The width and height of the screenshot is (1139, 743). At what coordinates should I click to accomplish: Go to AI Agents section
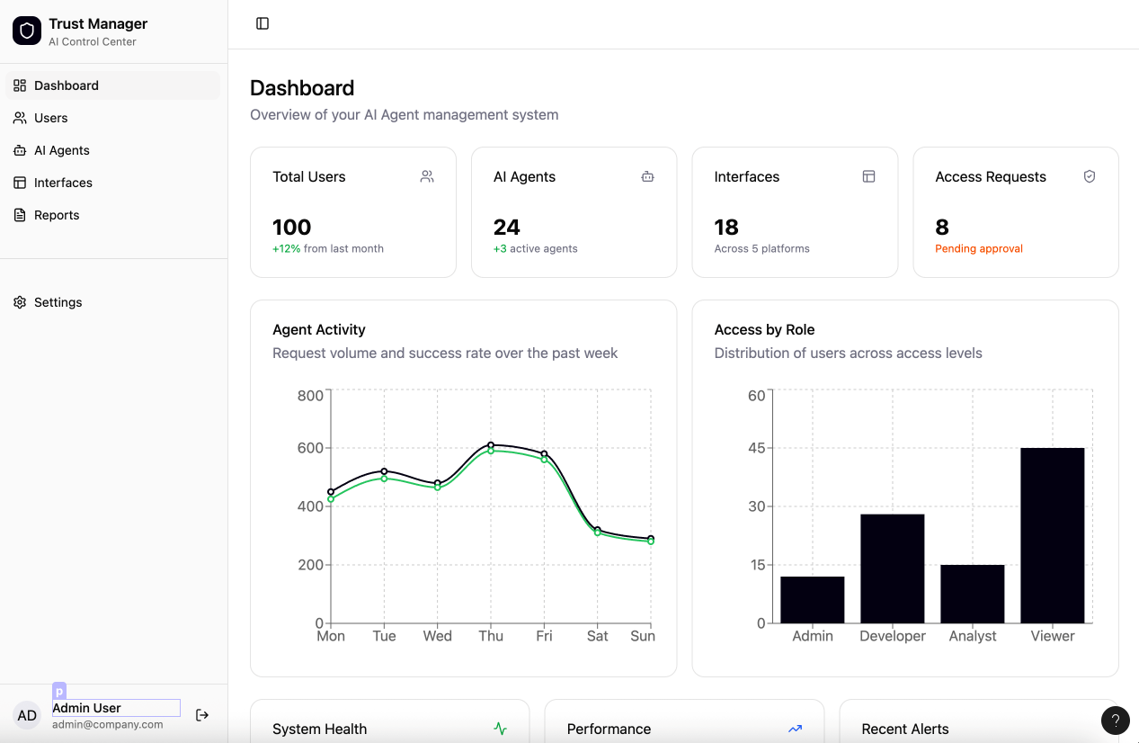tap(62, 150)
